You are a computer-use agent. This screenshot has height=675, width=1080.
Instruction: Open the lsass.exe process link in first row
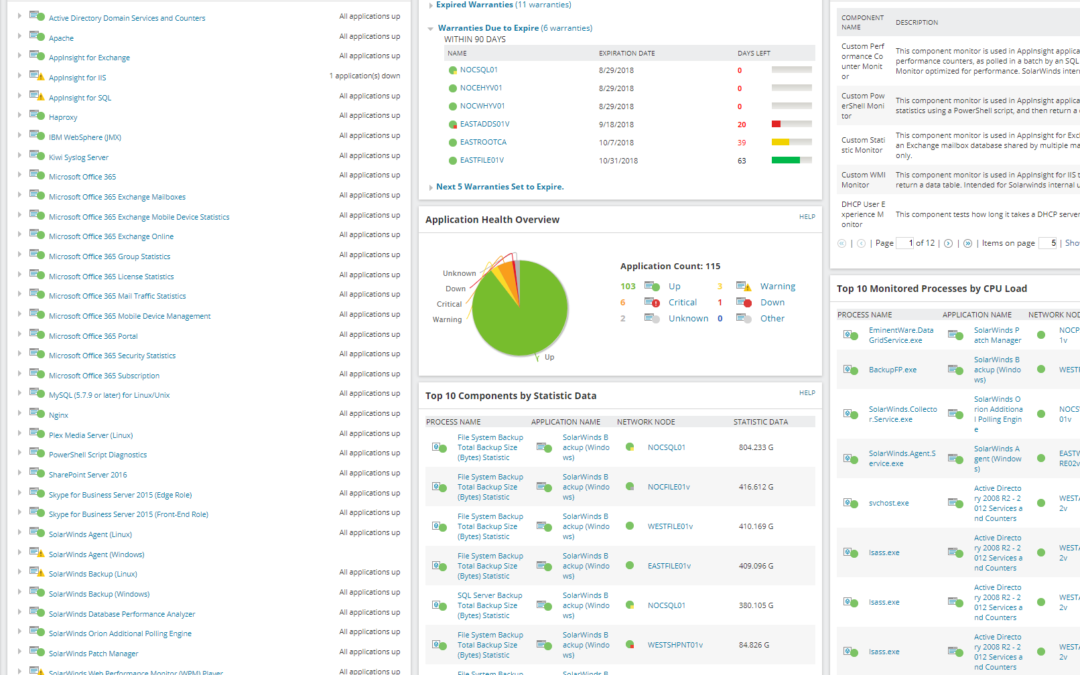click(884, 552)
